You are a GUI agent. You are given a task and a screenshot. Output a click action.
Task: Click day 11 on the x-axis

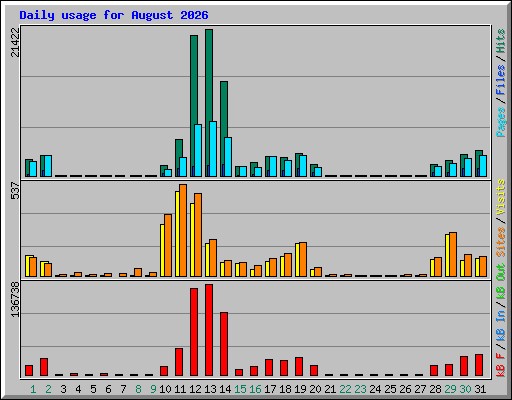click(180, 389)
